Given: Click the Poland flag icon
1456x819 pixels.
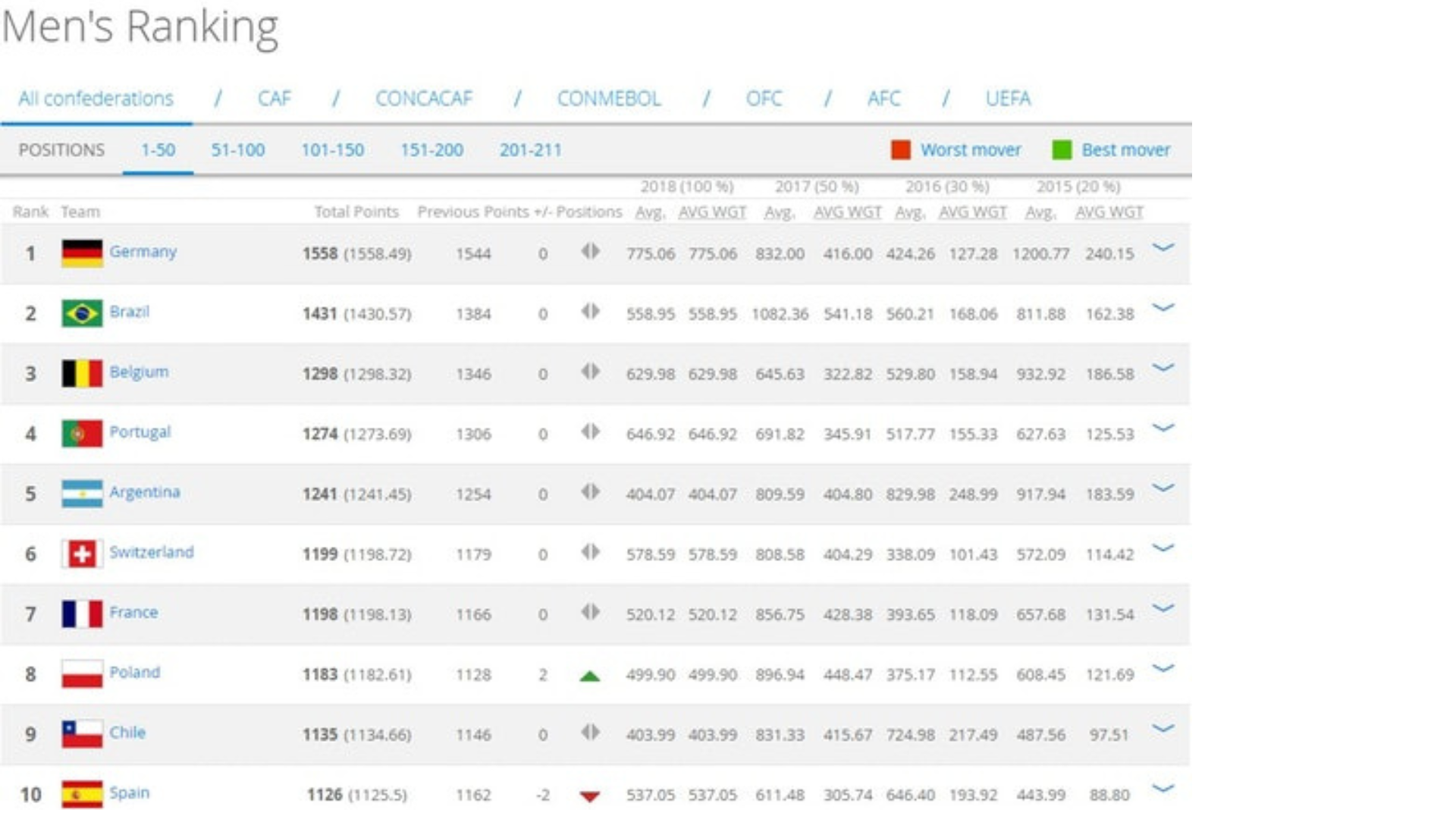Looking at the screenshot, I should click(x=82, y=673).
